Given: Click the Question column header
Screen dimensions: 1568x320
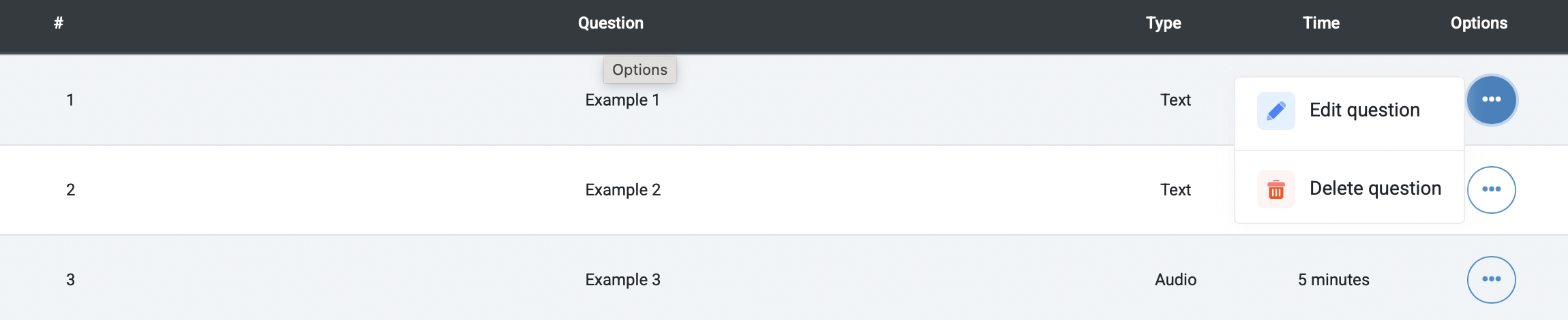Looking at the screenshot, I should 611,23.
